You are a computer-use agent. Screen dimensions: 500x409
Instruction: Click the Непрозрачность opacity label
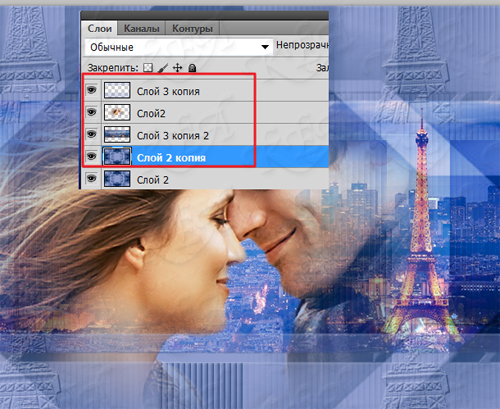[302, 45]
